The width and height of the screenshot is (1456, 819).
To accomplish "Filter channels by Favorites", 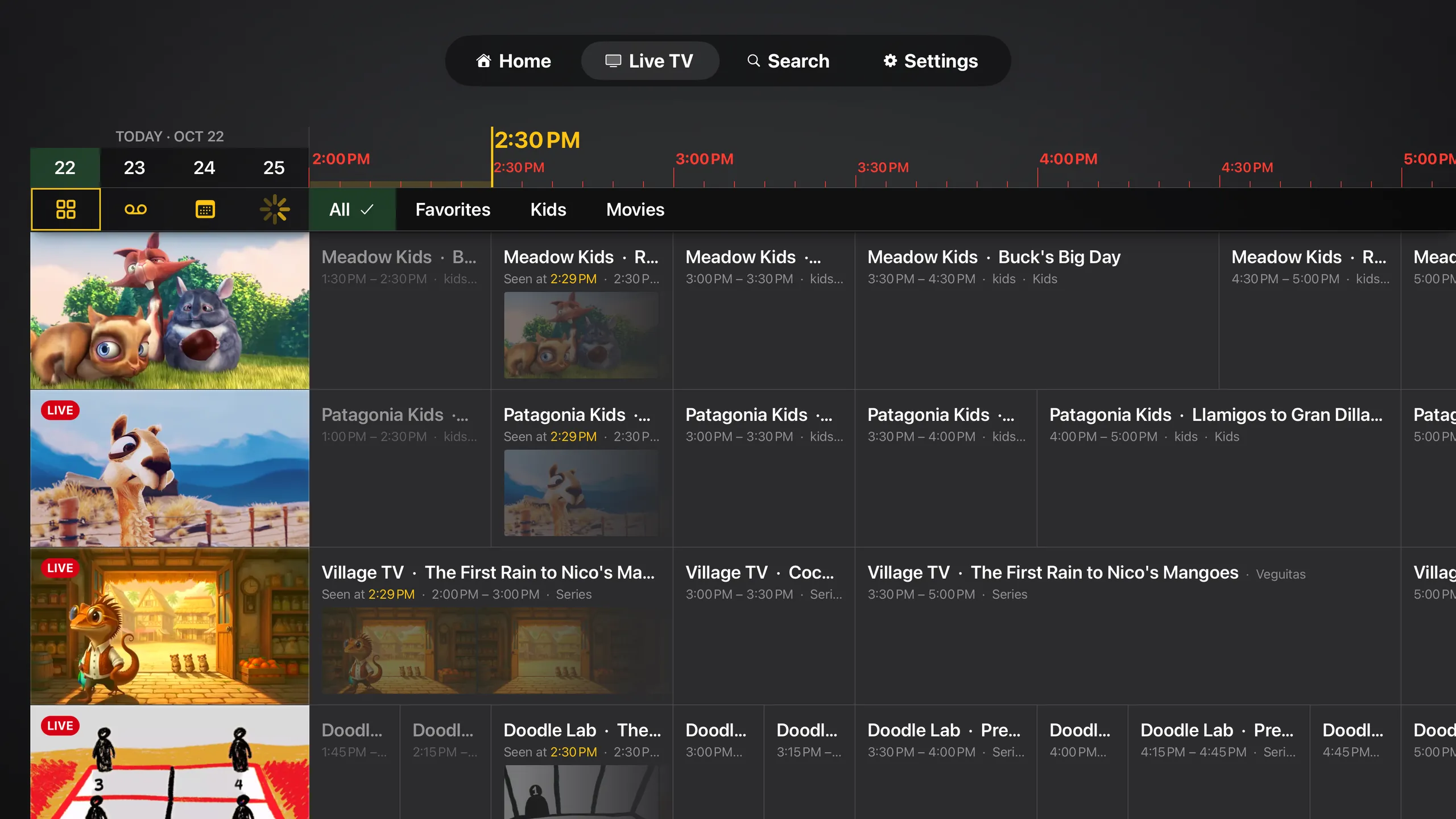I will click(453, 209).
